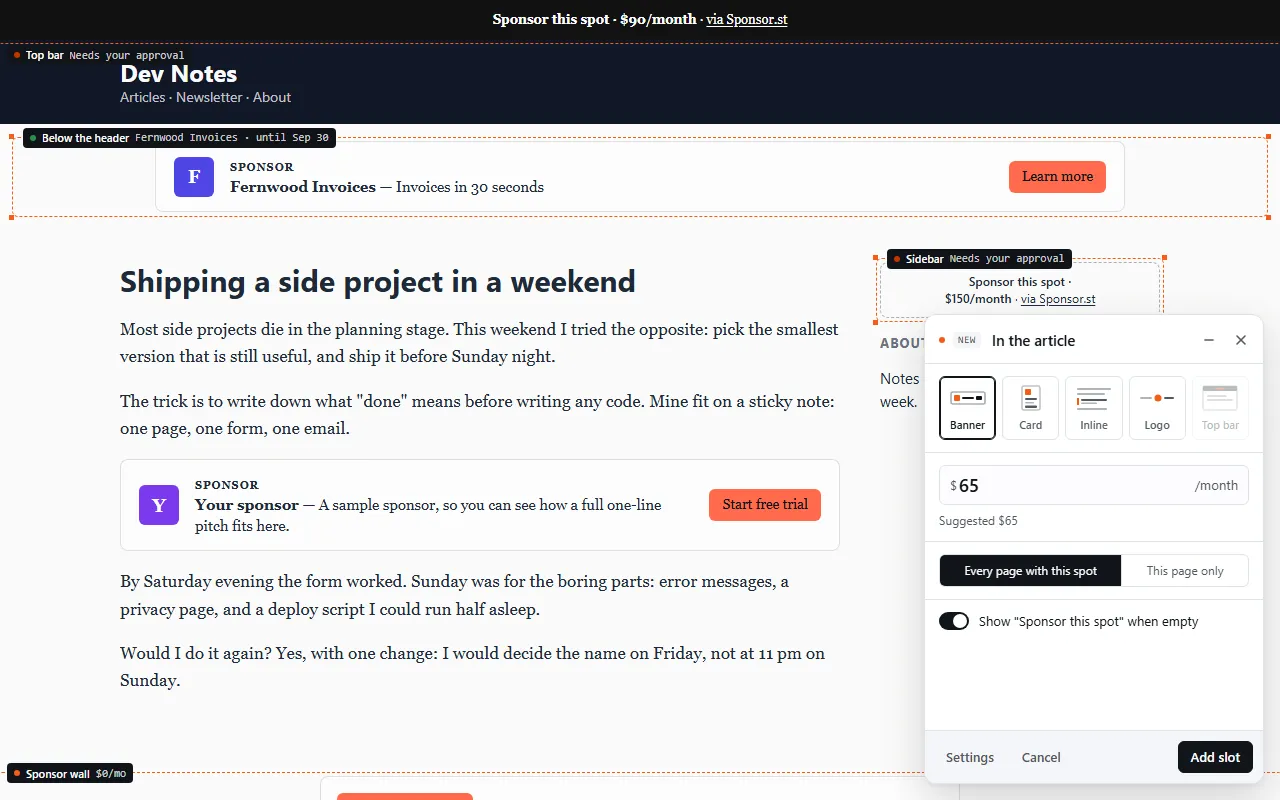This screenshot has height=800, width=1280.
Task: Choose the Card slot format
Action: coord(1031,408)
